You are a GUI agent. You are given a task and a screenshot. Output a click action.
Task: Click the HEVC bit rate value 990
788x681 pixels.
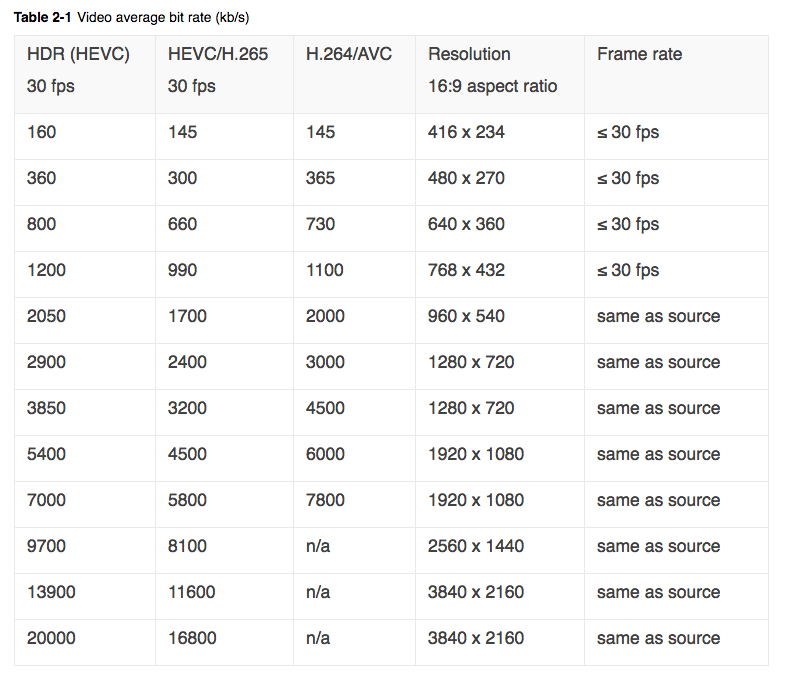tap(182, 270)
